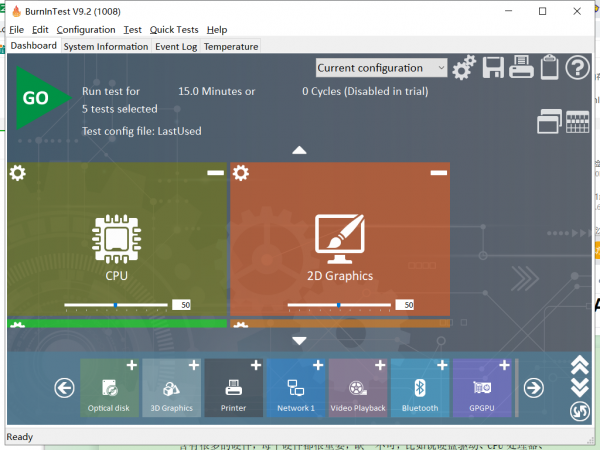Click the tile test windows grid icon
The width and height of the screenshot is (600, 450).
(x=577, y=122)
